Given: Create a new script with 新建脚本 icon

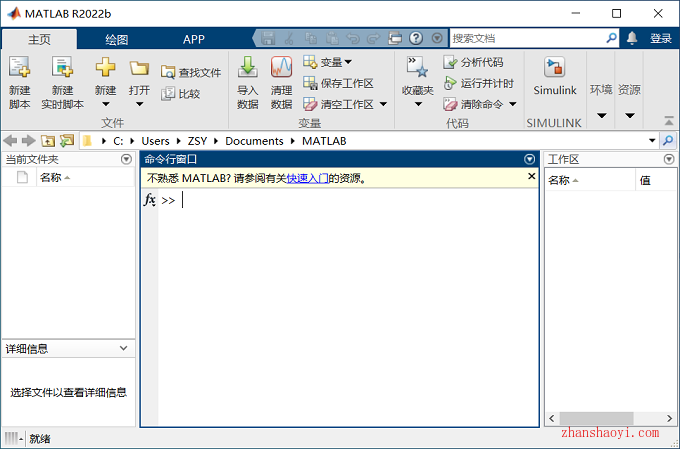Looking at the screenshot, I should pyautogui.click(x=20, y=82).
